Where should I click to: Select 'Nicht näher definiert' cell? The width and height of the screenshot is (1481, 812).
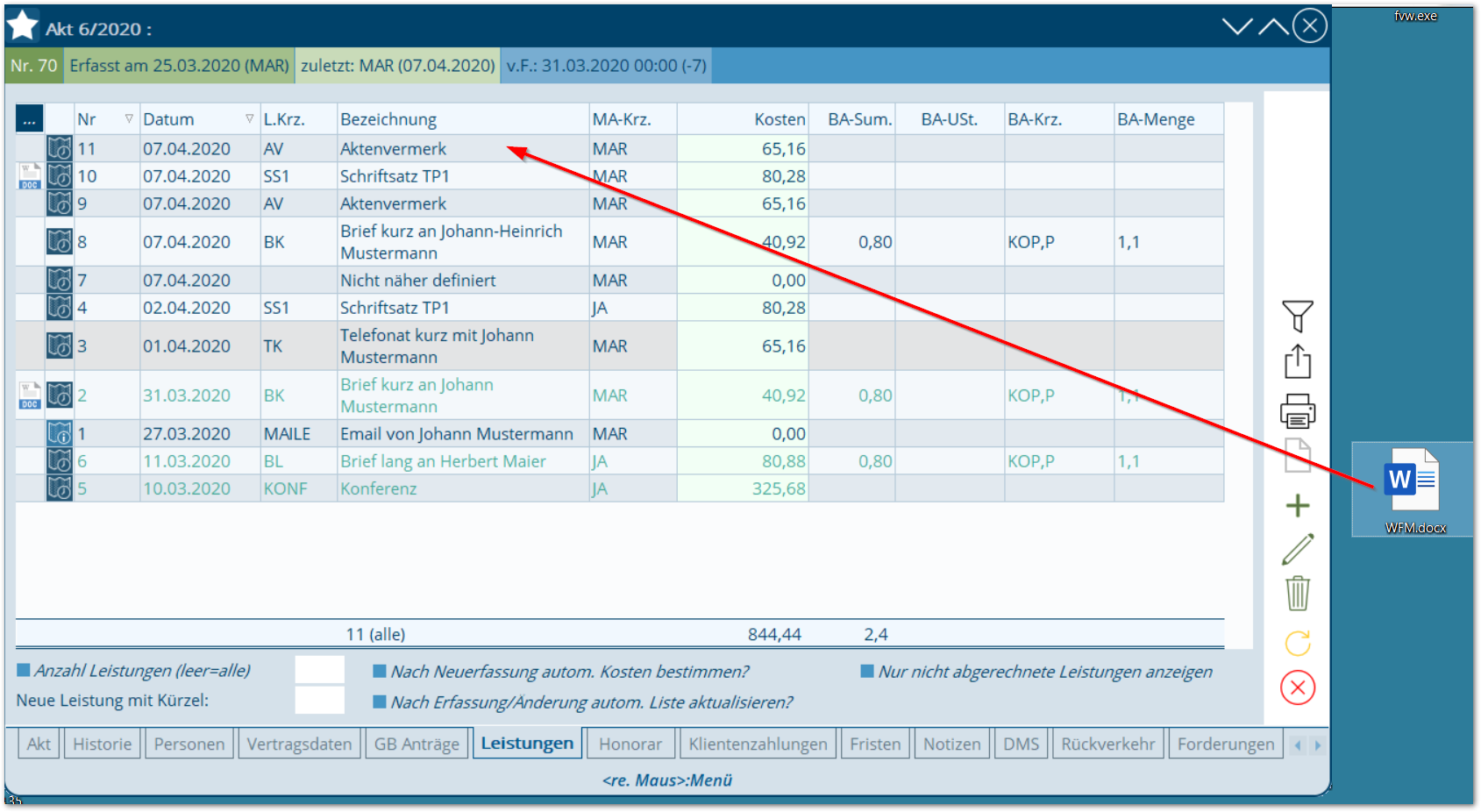(463, 280)
